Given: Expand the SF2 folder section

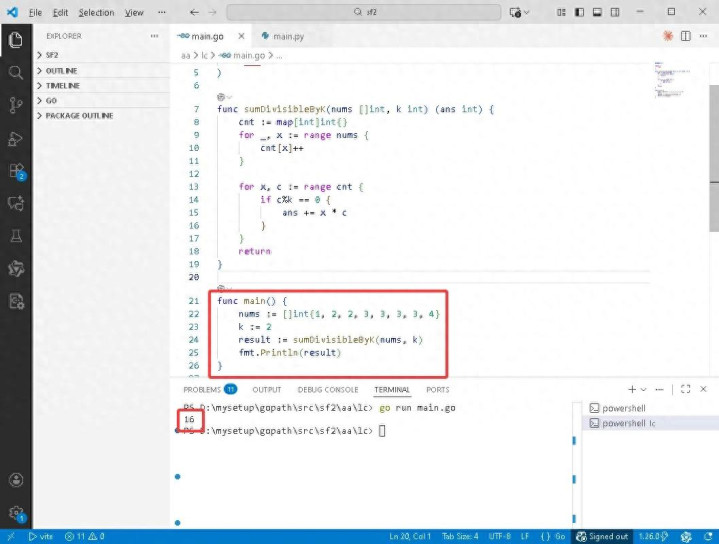Looking at the screenshot, I should point(52,56).
